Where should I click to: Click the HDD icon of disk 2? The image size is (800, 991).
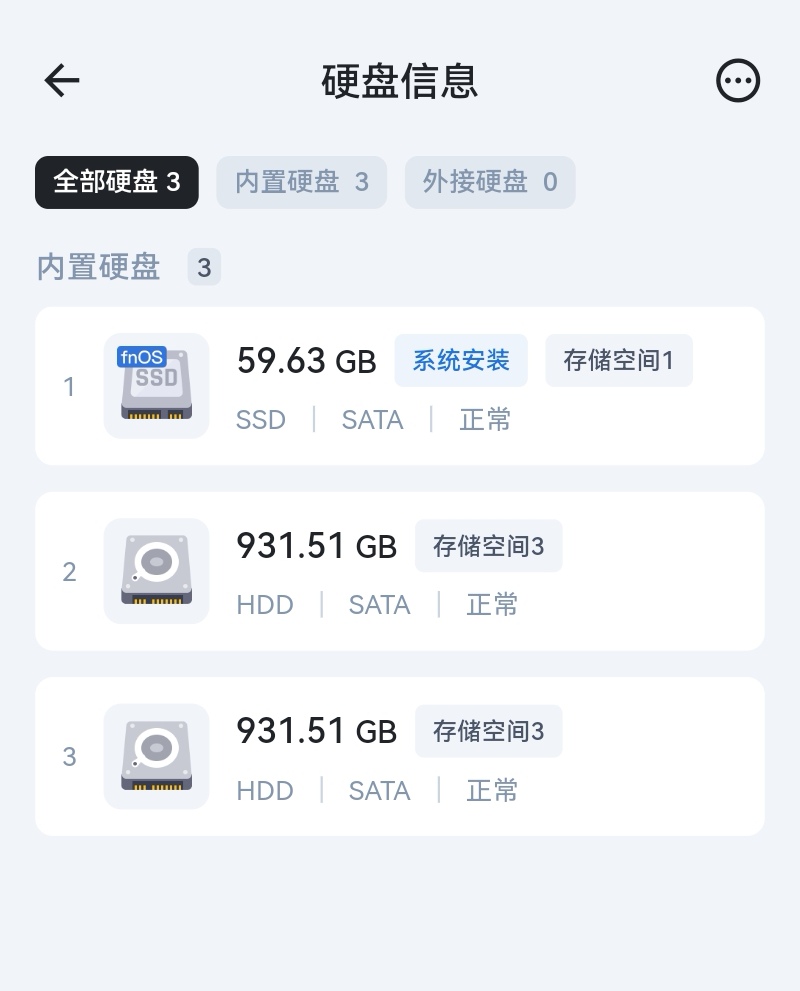(x=157, y=571)
